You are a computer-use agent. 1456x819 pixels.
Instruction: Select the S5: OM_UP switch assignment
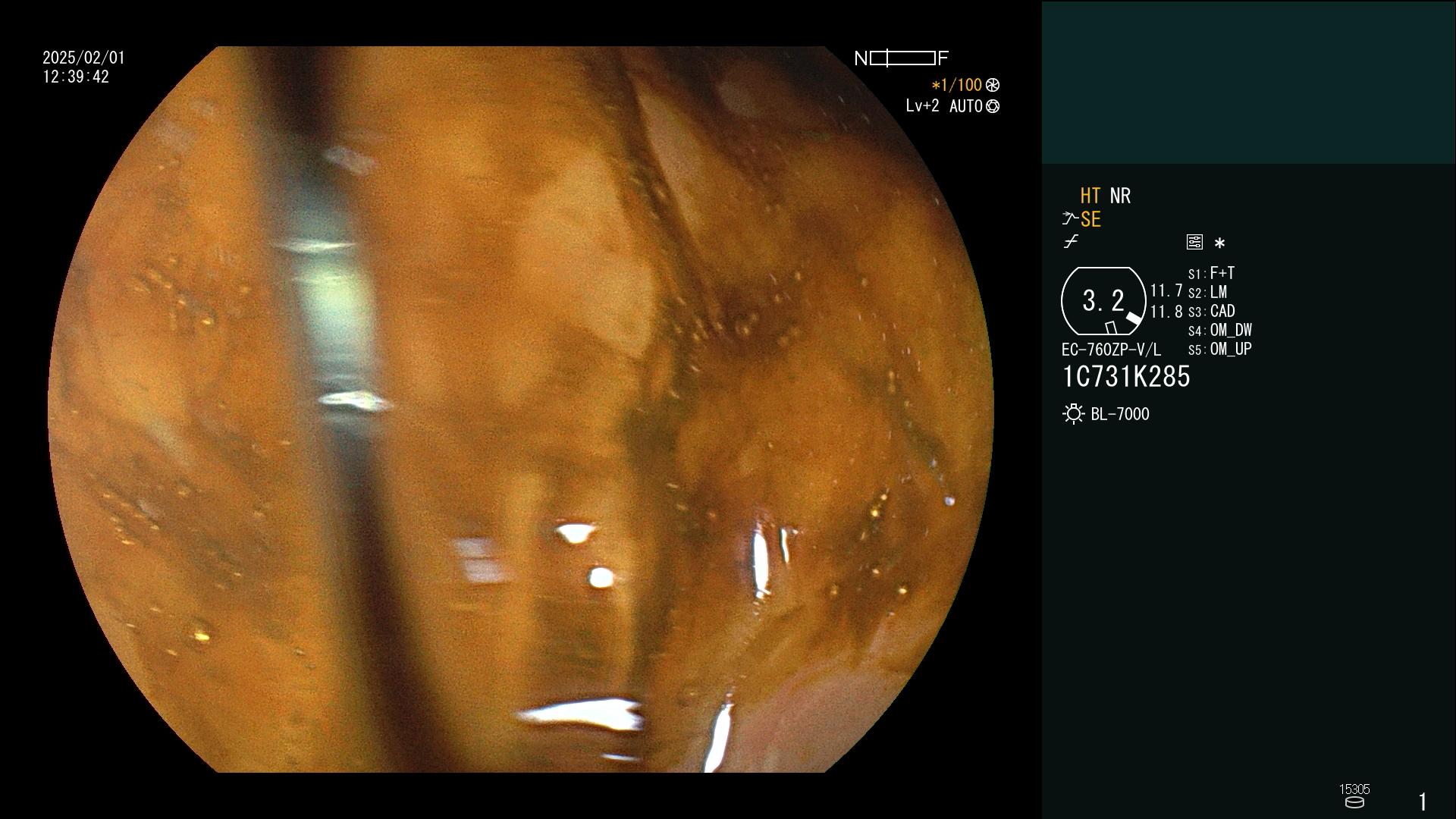[1220, 349]
